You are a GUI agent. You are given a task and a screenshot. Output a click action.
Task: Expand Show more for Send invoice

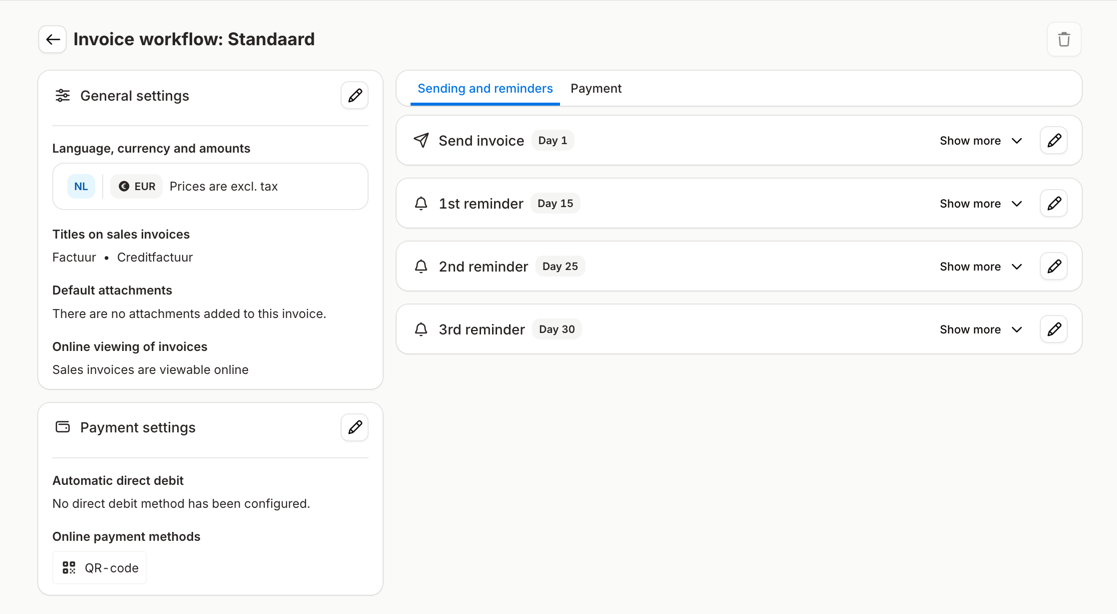tap(980, 141)
